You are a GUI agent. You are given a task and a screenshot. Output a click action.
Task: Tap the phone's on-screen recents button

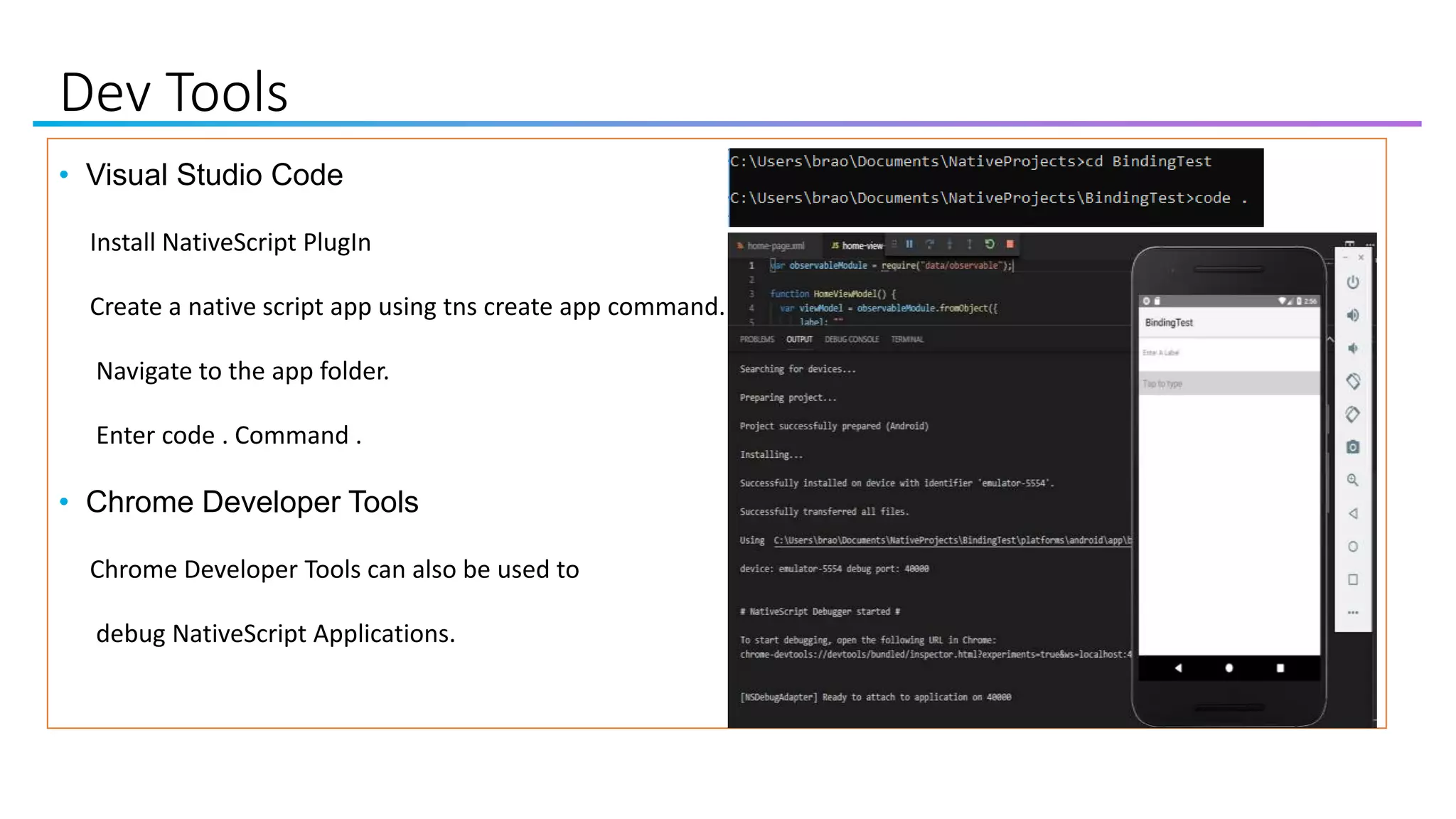point(1280,668)
